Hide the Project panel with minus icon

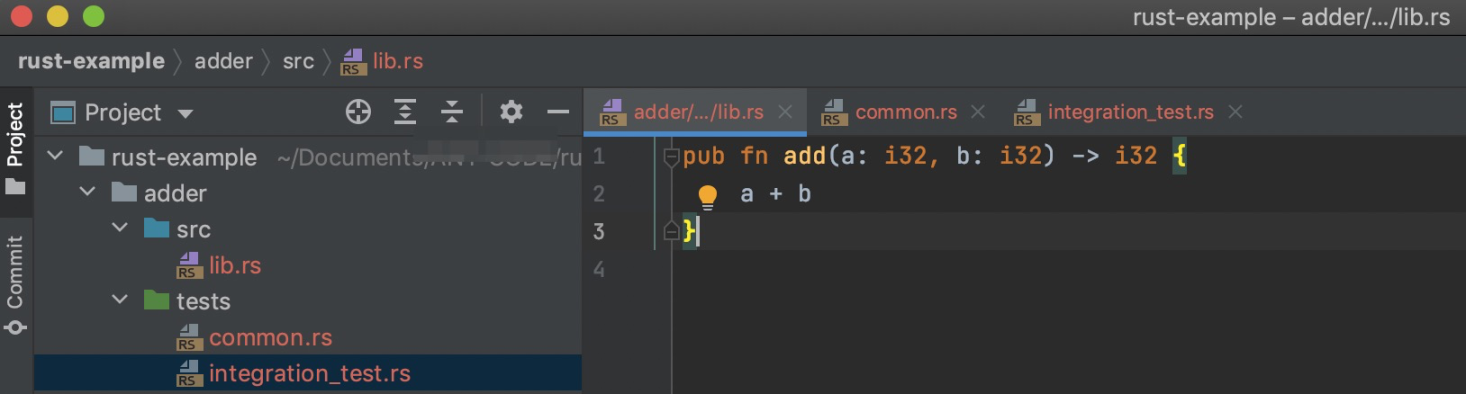point(558,112)
